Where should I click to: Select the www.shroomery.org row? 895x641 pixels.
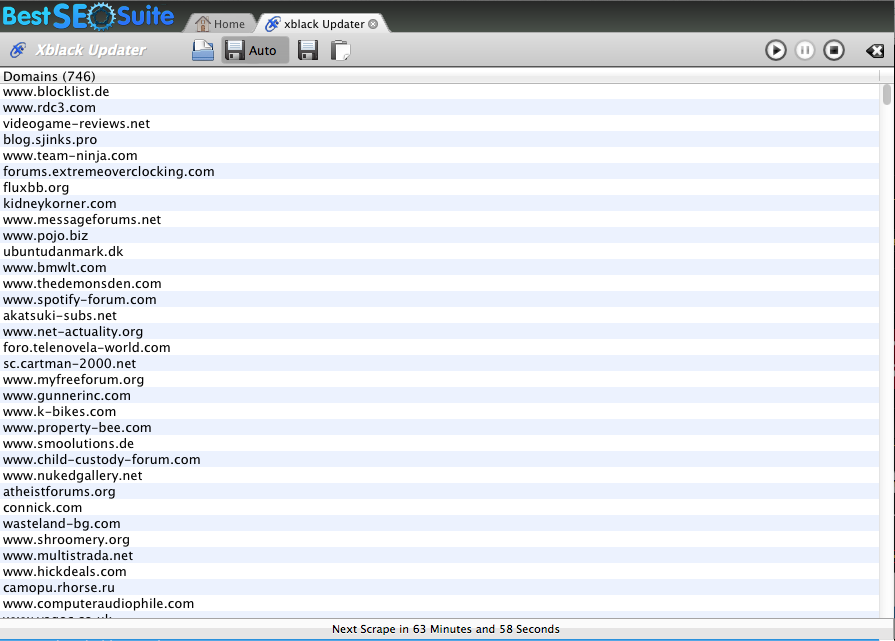(440, 539)
